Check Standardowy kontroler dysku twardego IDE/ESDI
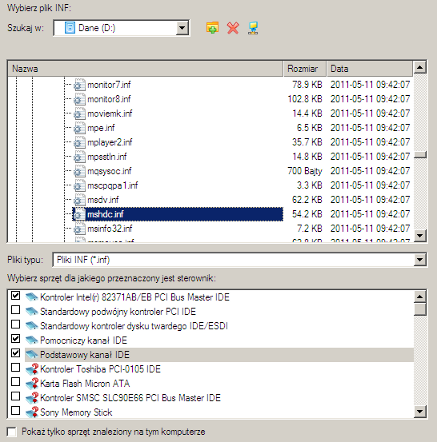 coord(15,324)
